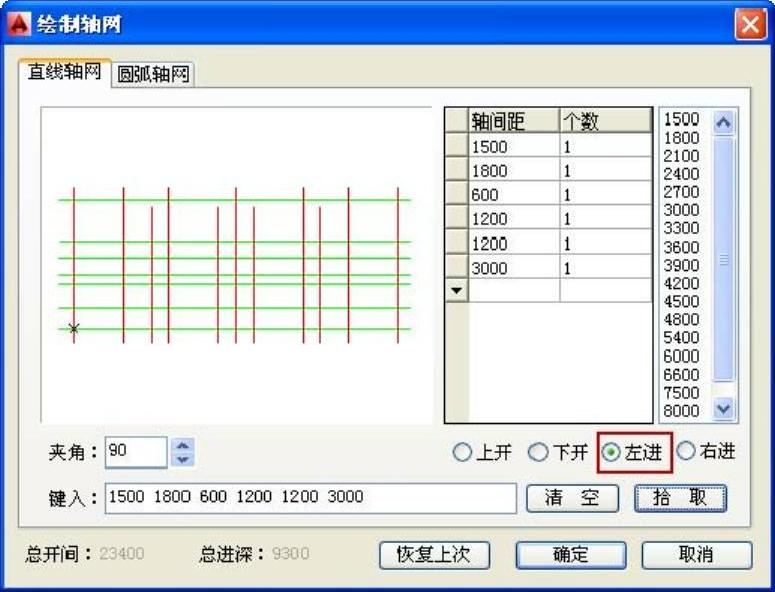Click the 夹角 angle input field
The width and height of the screenshot is (775, 592).
pos(136,452)
